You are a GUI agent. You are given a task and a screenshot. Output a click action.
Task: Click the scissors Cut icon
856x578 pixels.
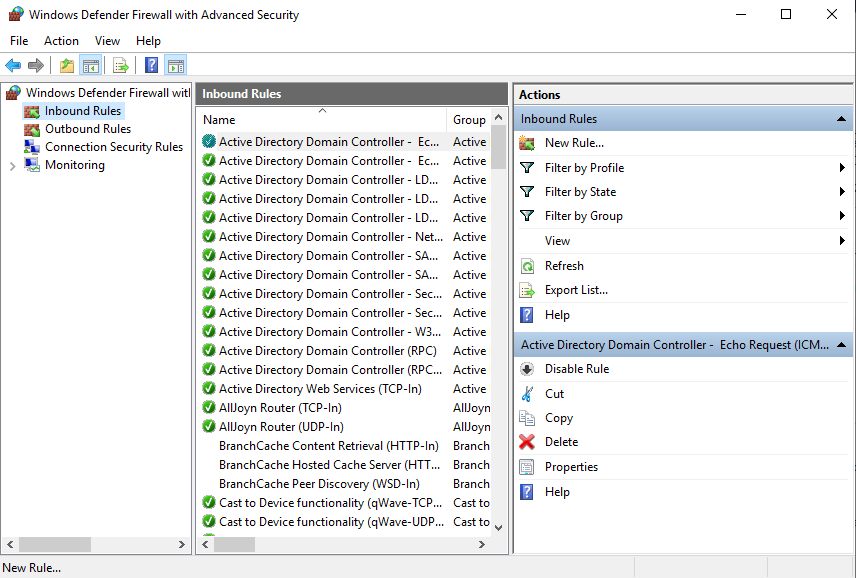[x=527, y=394]
